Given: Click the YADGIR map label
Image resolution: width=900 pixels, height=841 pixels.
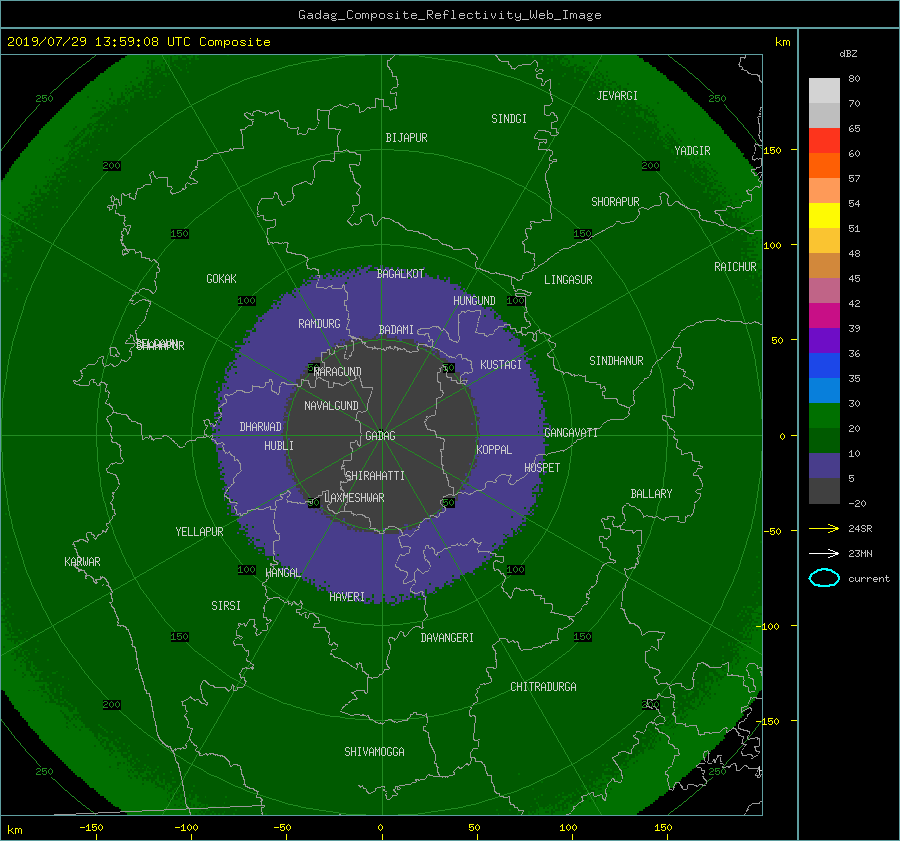Looking at the screenshot, I should (692, 151).
